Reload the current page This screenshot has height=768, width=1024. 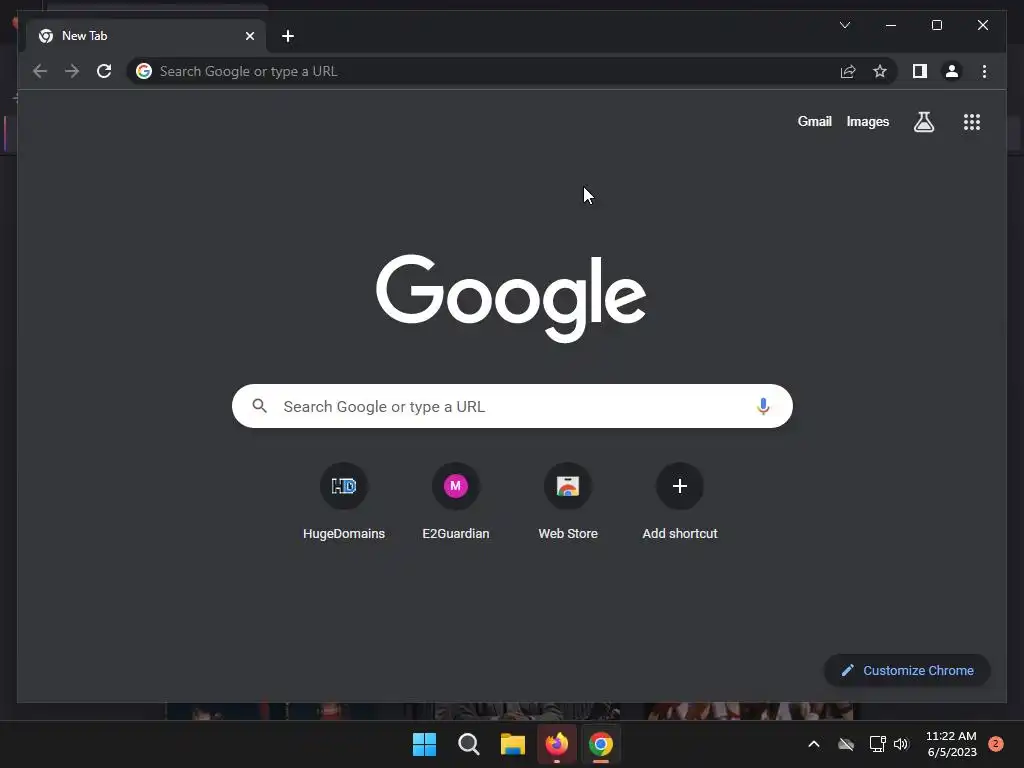[x=104, y=71]
